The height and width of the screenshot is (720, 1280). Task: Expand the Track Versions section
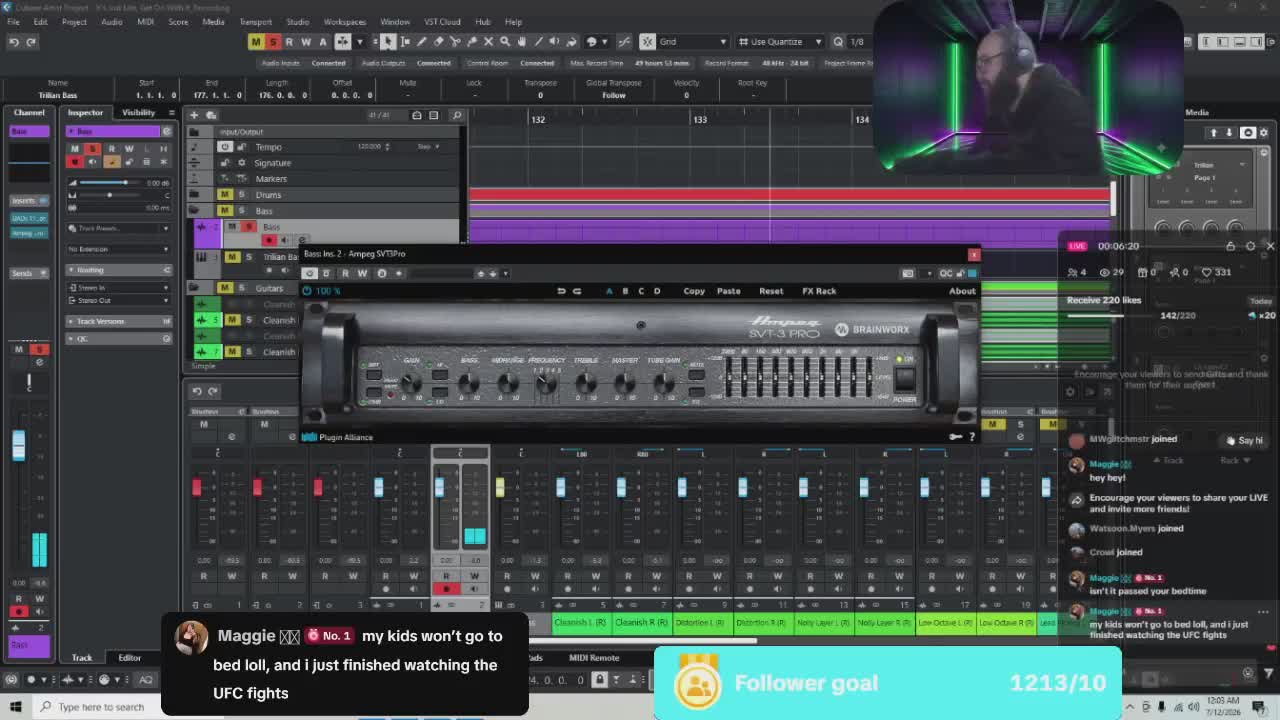click(118, 321)
